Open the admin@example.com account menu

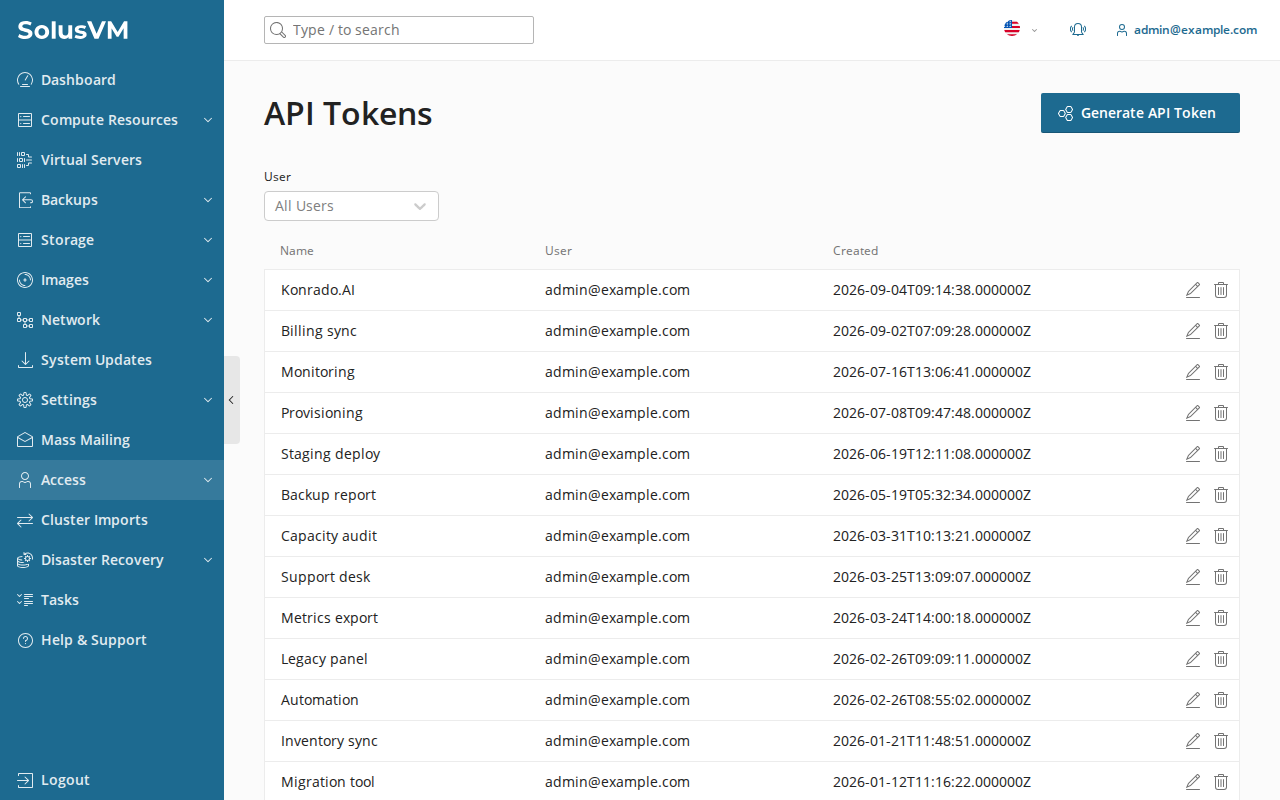1186,30
